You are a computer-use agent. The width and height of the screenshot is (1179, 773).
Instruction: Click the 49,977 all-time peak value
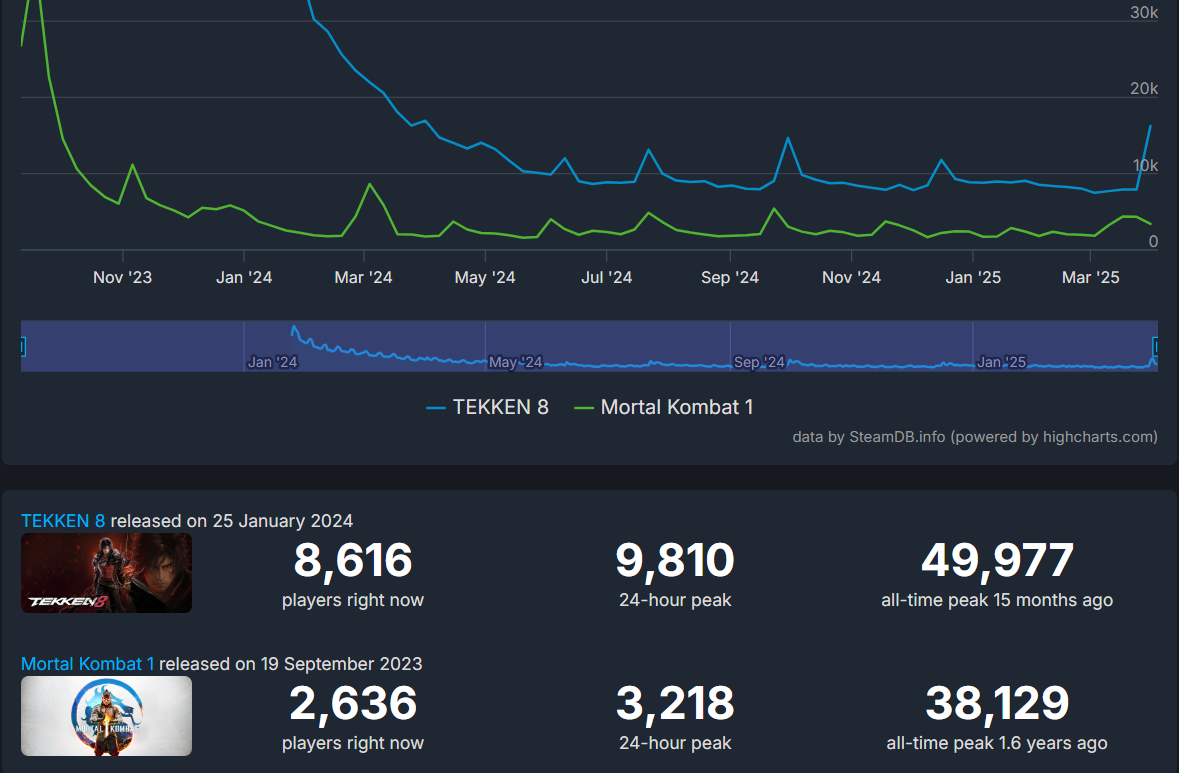997,560
